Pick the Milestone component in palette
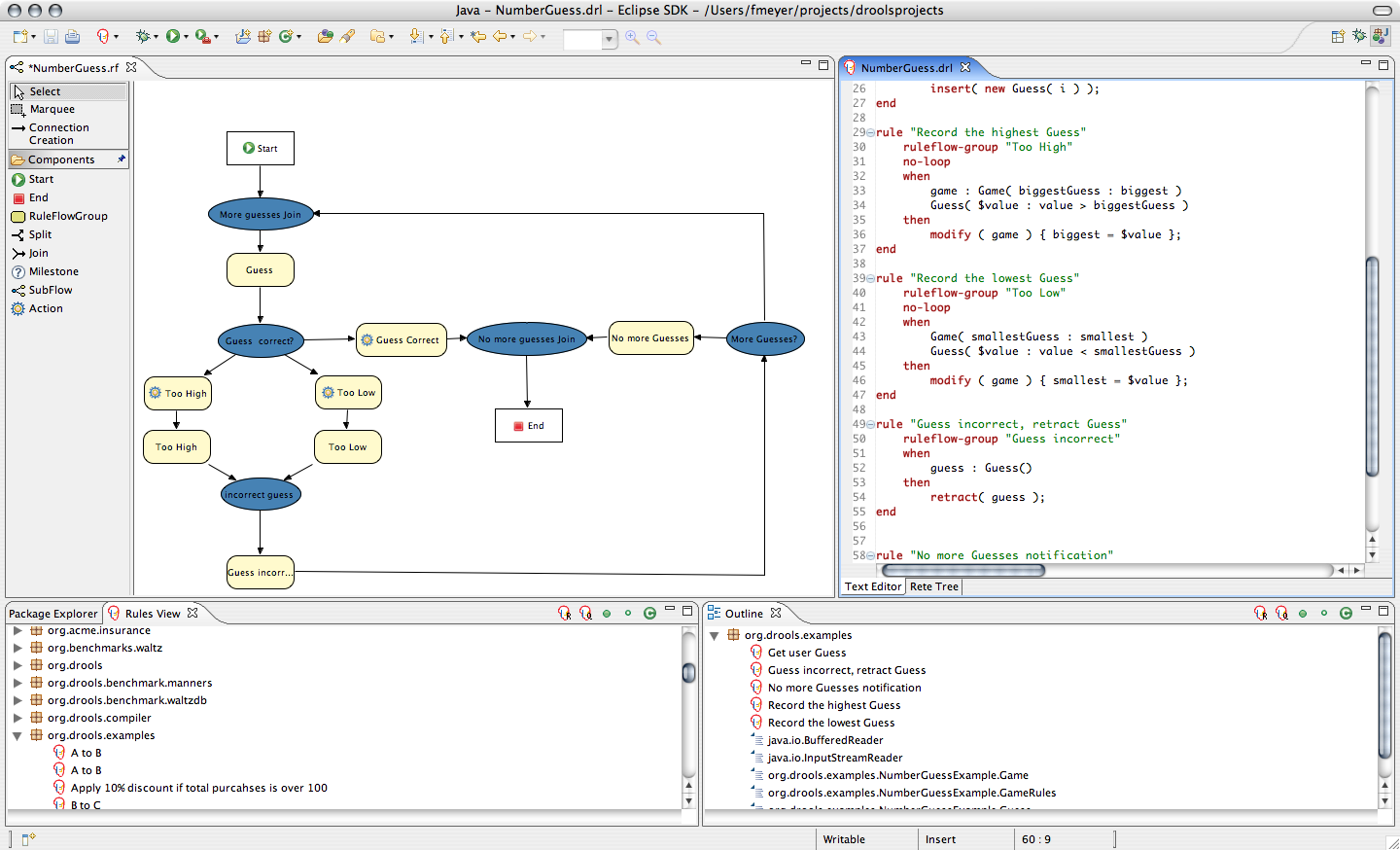 [53, 271]
